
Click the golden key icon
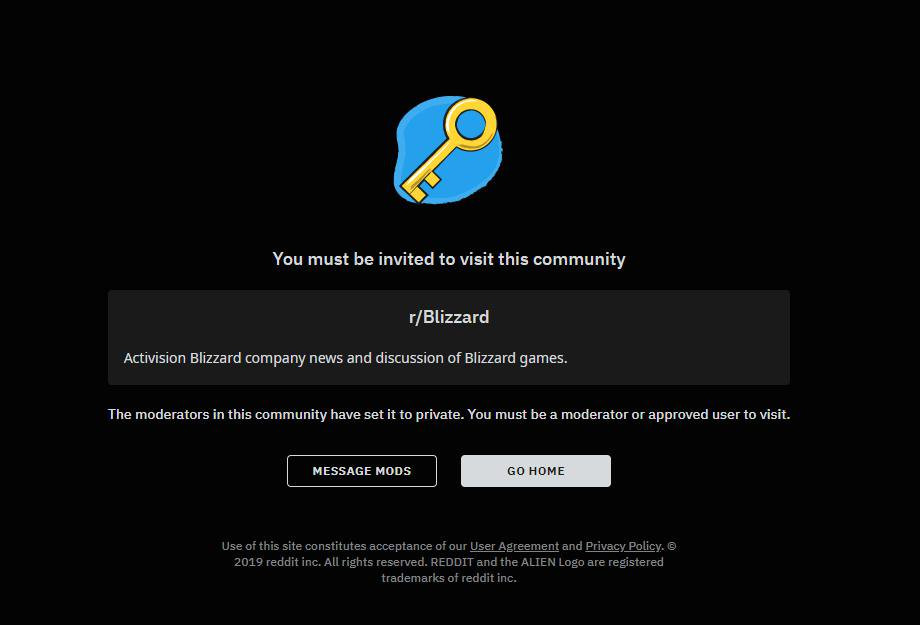[x=451, y=150]
